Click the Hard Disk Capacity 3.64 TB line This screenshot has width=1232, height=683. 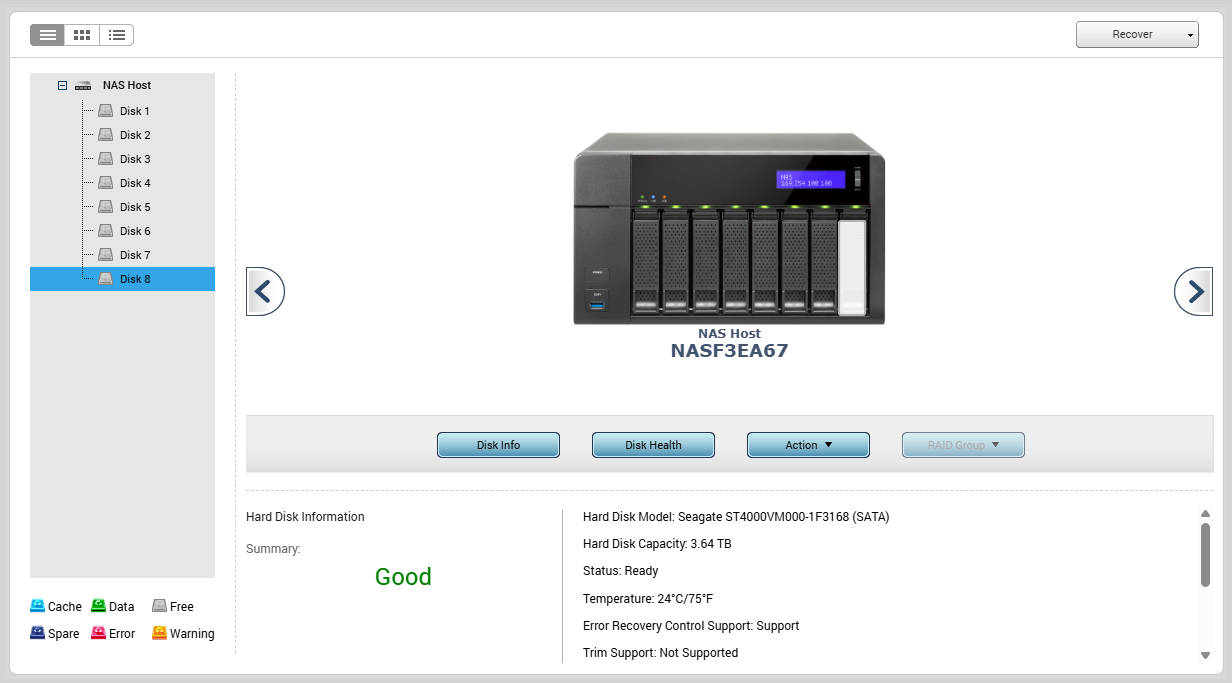(657, 544)
